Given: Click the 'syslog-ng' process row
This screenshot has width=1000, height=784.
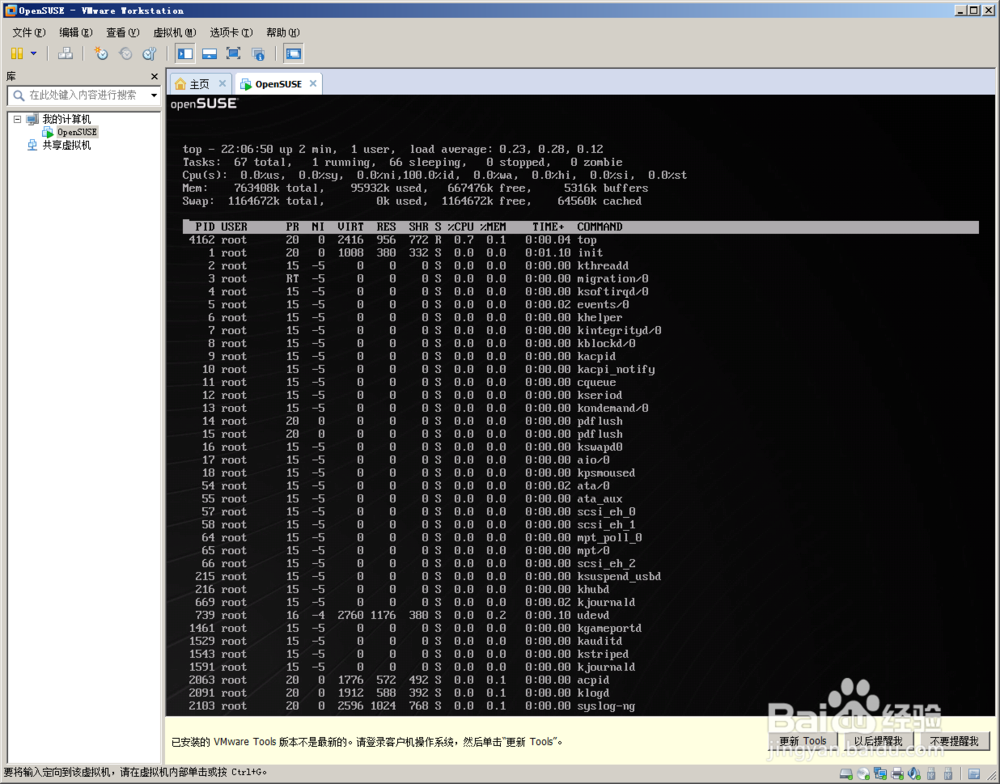Looking at the screenshot, I should click(x=412, y=706).
